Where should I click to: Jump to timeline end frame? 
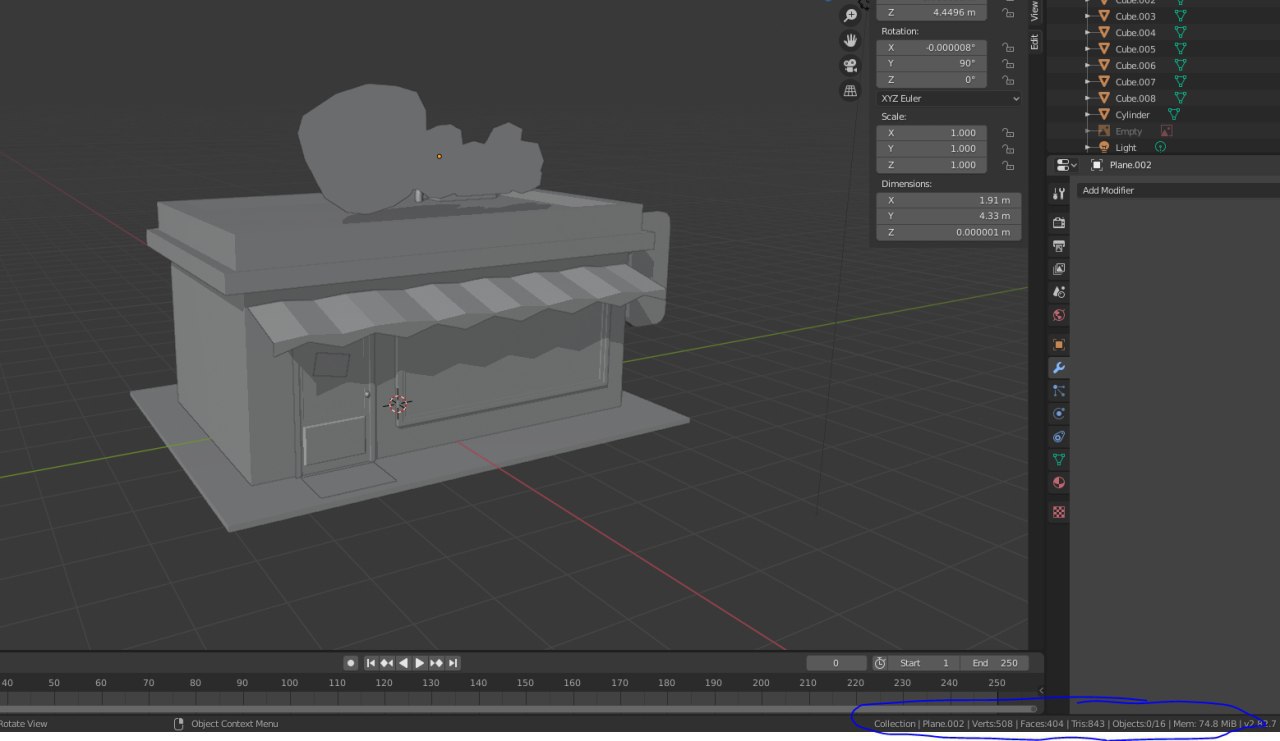point(453,663)
